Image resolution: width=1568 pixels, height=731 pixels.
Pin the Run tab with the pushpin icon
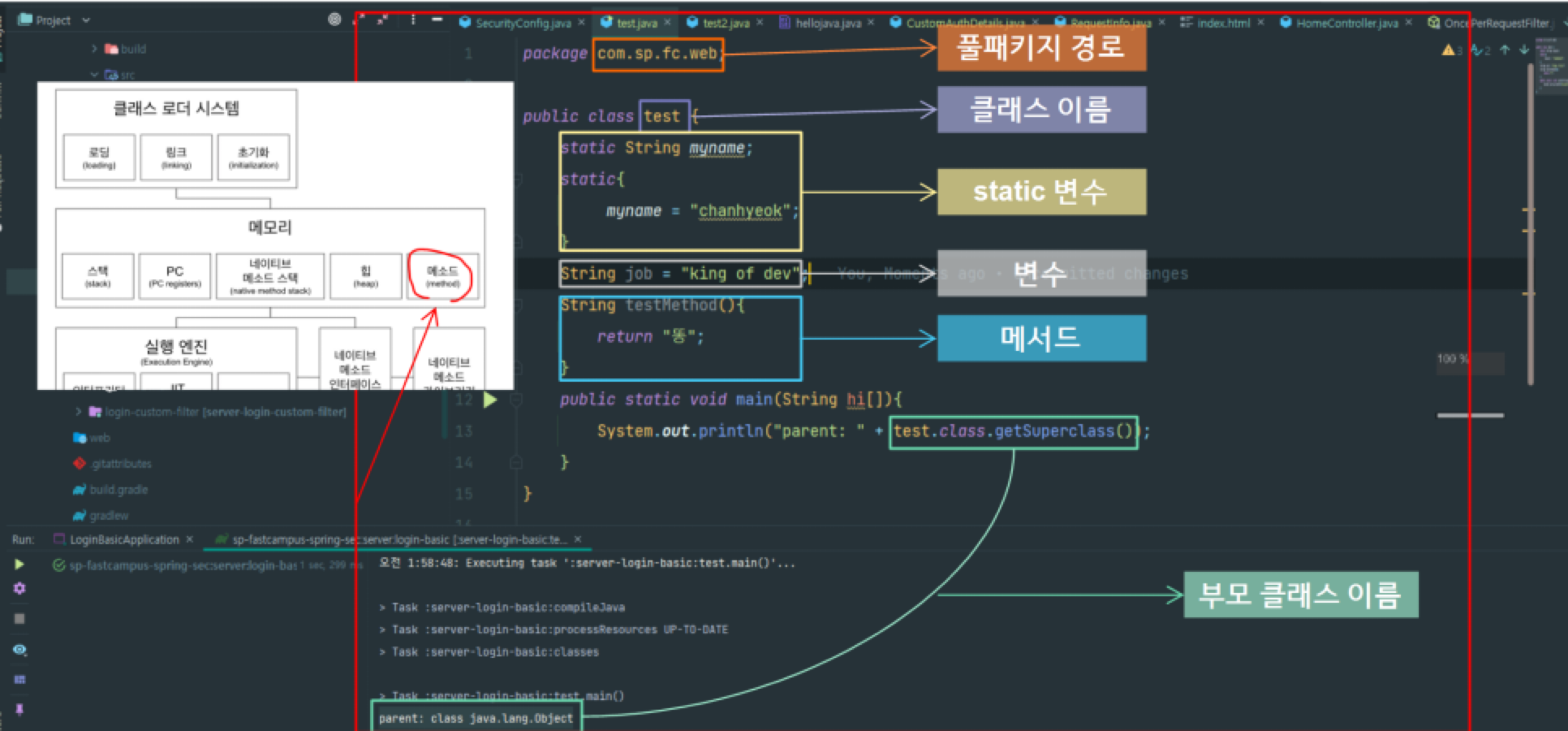point(19,709)
